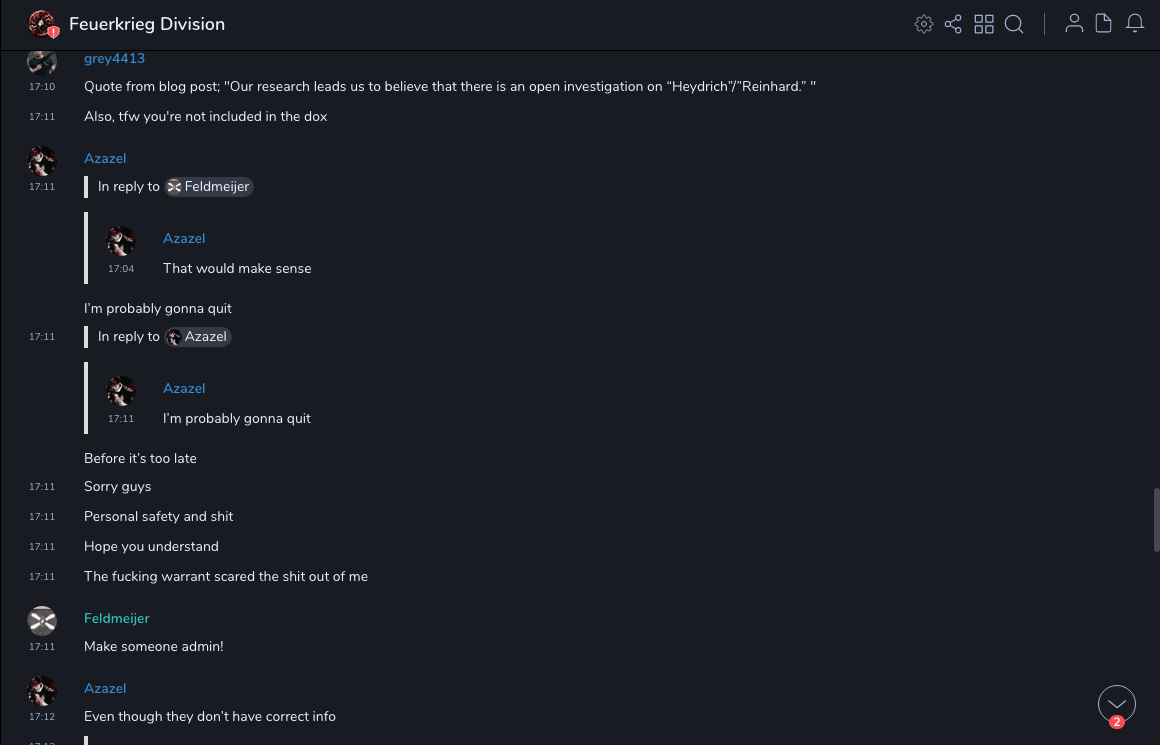Click the unread badge showing 2
Viewport: 1160px width, 745px height.
(1117, 722)
